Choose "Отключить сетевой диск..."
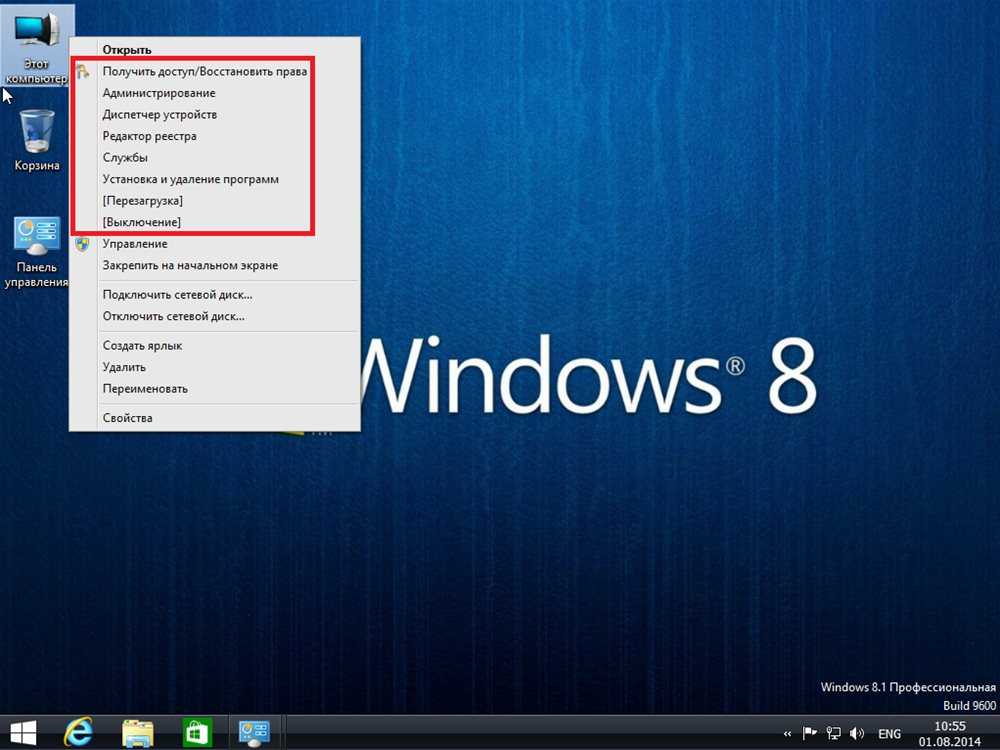Image resolution: width=1000 pixels, height=750 pixels. (215, 316)
